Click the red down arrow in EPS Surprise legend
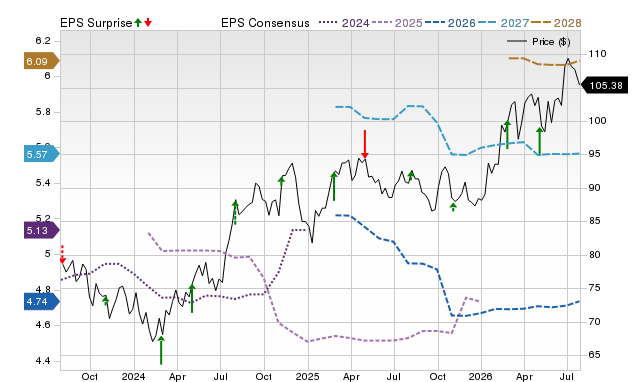640x382 pixels. click(x=148, y=22)
